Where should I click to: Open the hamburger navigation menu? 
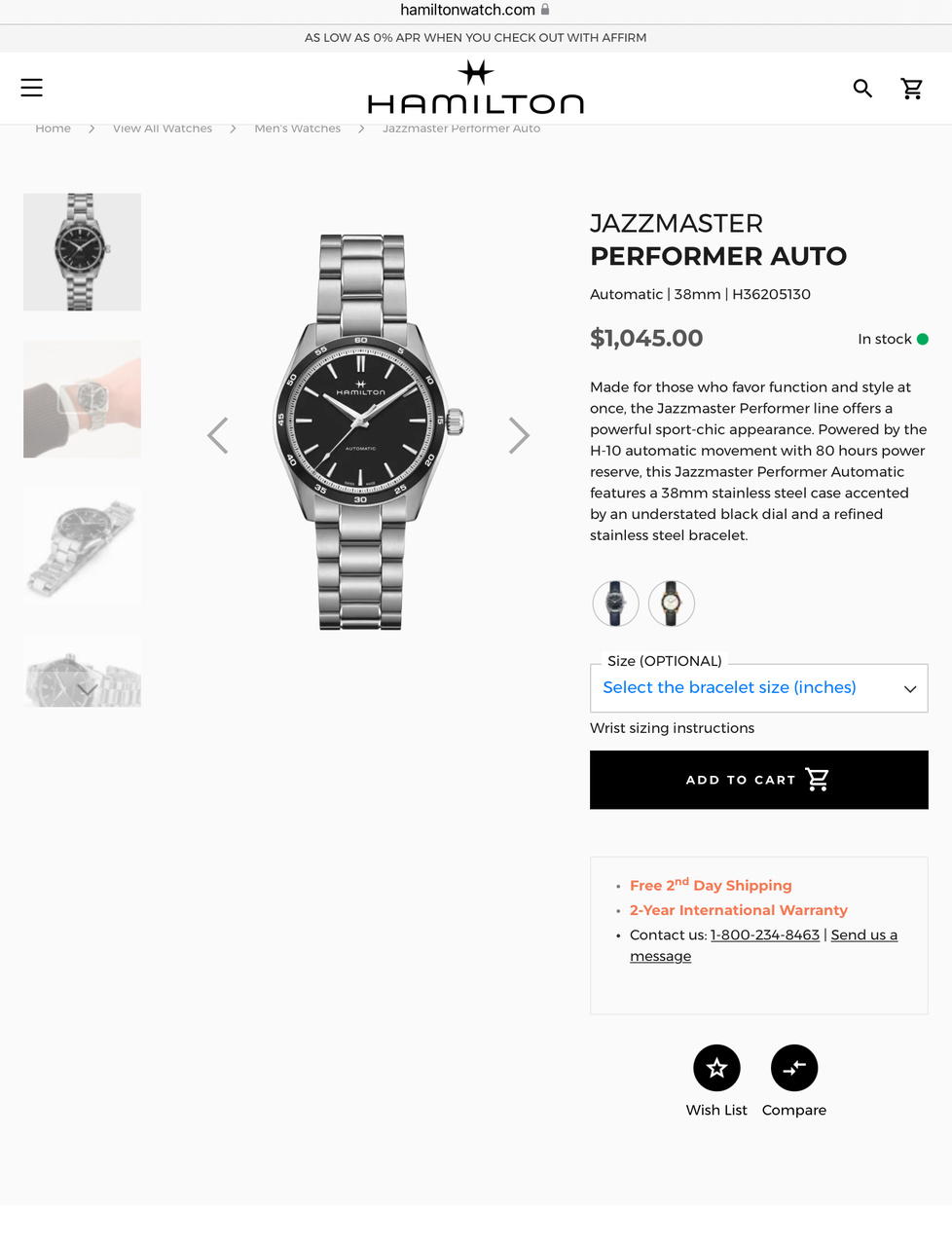click(x=32, y=88)
